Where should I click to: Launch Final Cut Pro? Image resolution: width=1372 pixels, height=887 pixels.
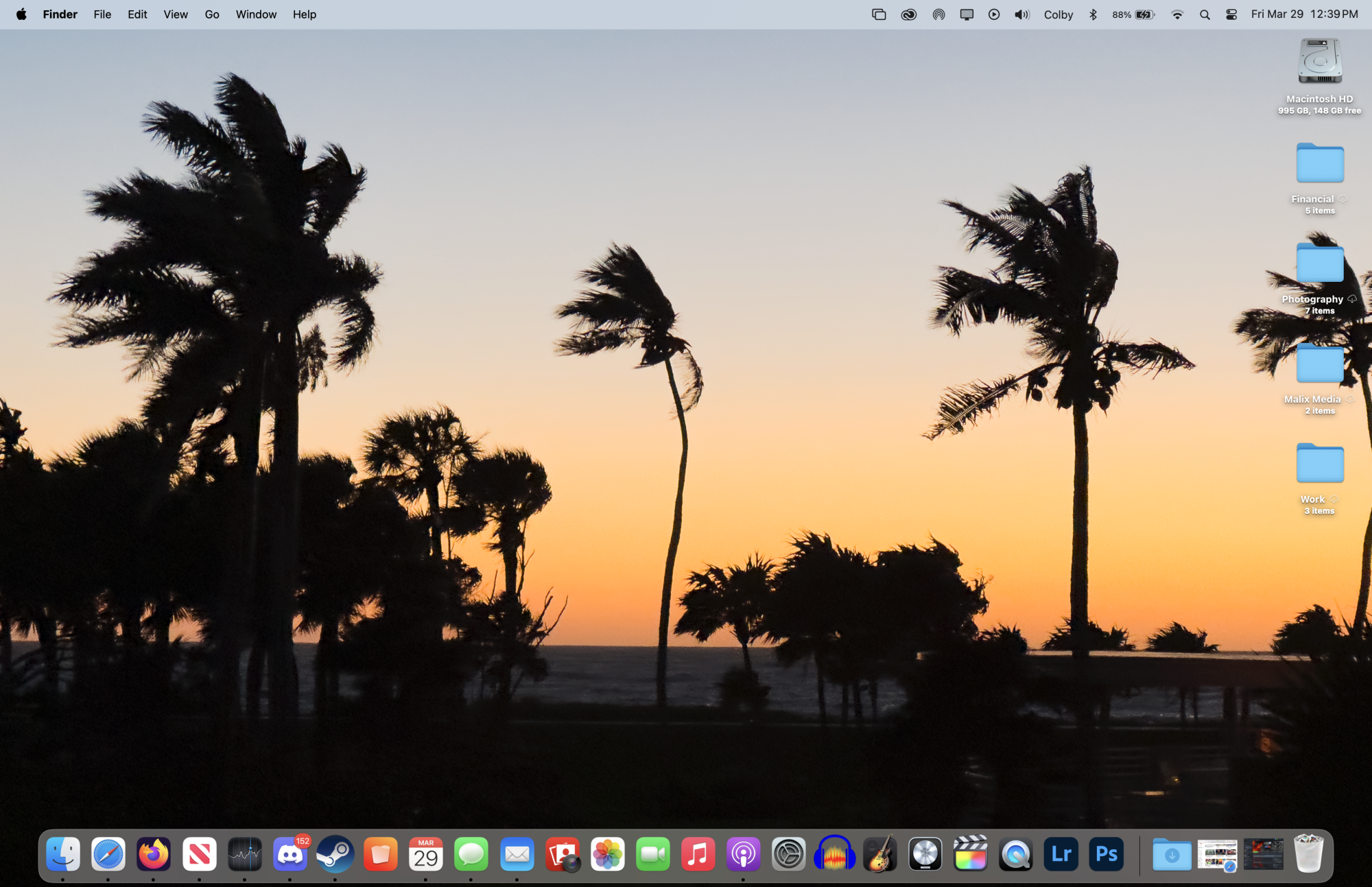click(x=969, y=855)
